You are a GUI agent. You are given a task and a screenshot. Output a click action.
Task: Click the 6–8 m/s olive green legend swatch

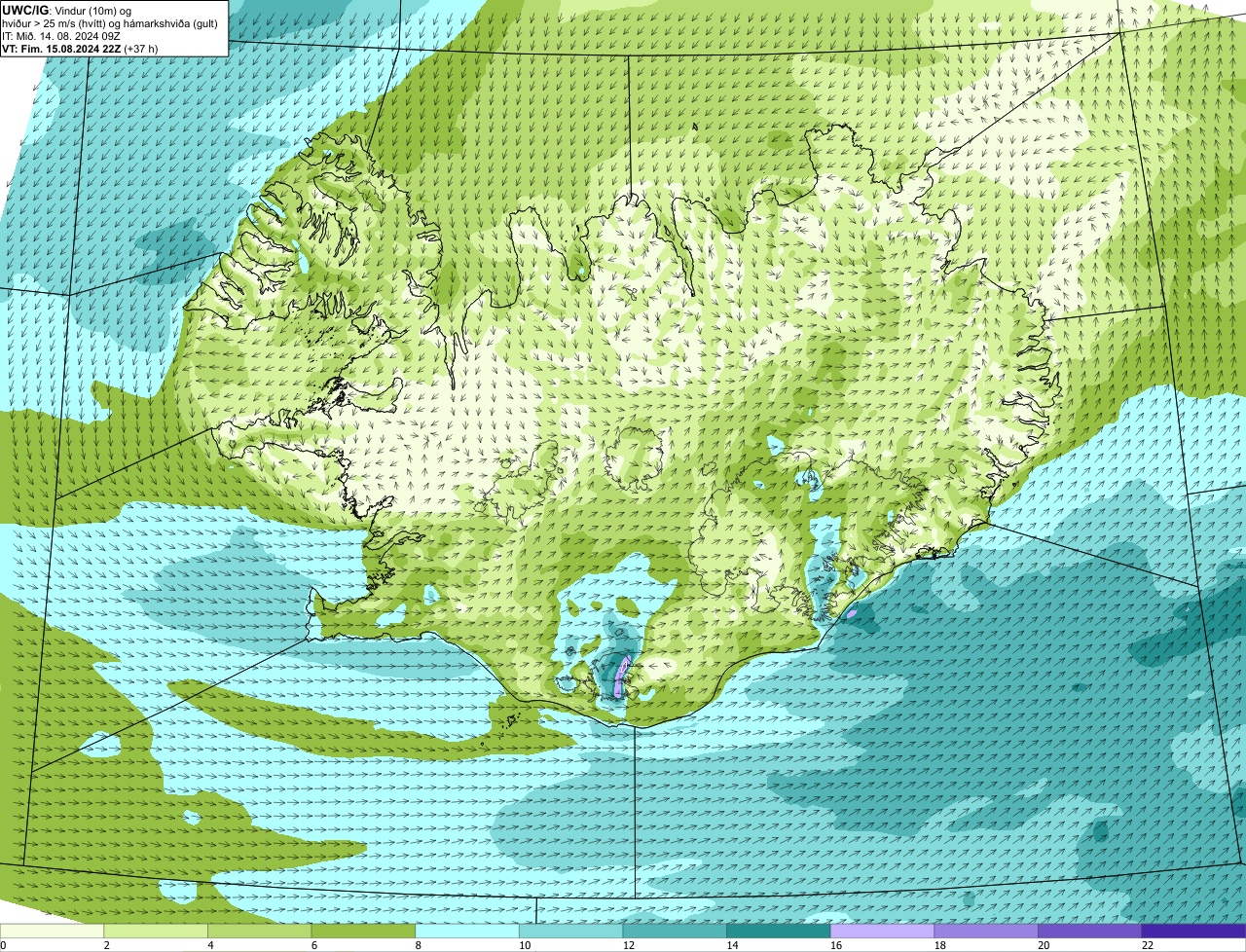(363, 931)
